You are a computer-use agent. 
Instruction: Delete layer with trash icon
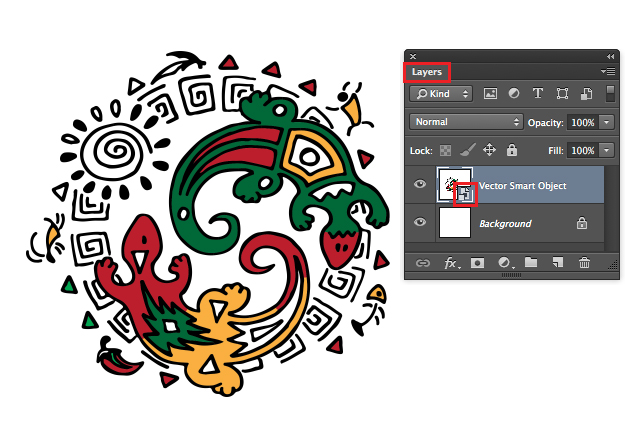(585, 263)
